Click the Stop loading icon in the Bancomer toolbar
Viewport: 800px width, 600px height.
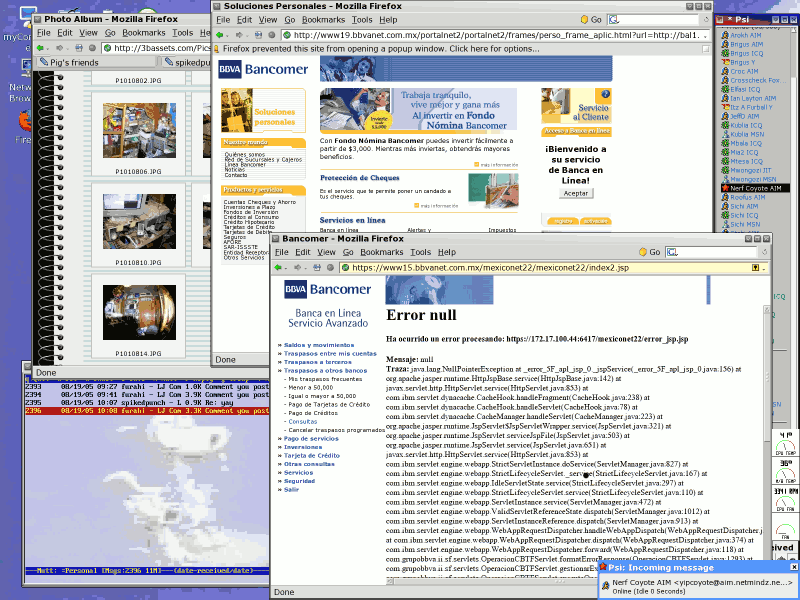[331, 266]
